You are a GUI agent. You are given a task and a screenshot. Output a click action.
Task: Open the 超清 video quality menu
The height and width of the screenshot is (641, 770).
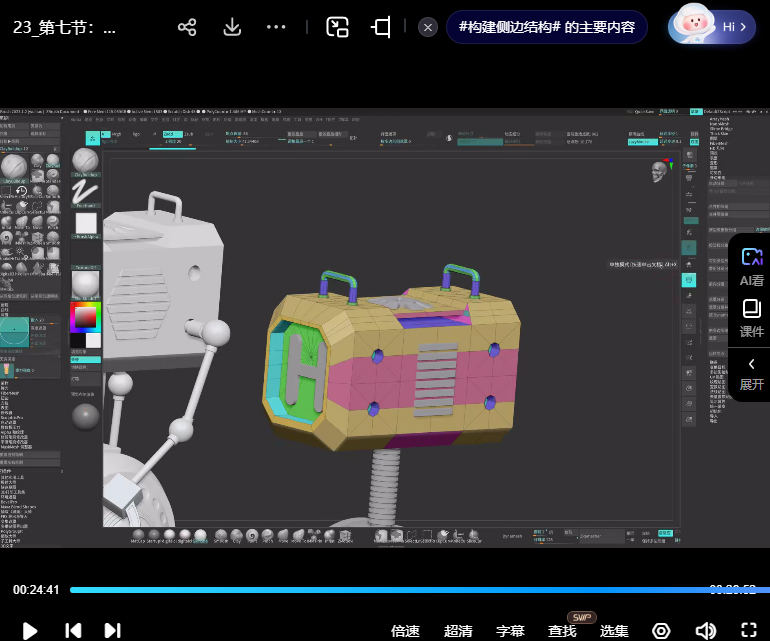pyautogui.click(x=458, y=631)
